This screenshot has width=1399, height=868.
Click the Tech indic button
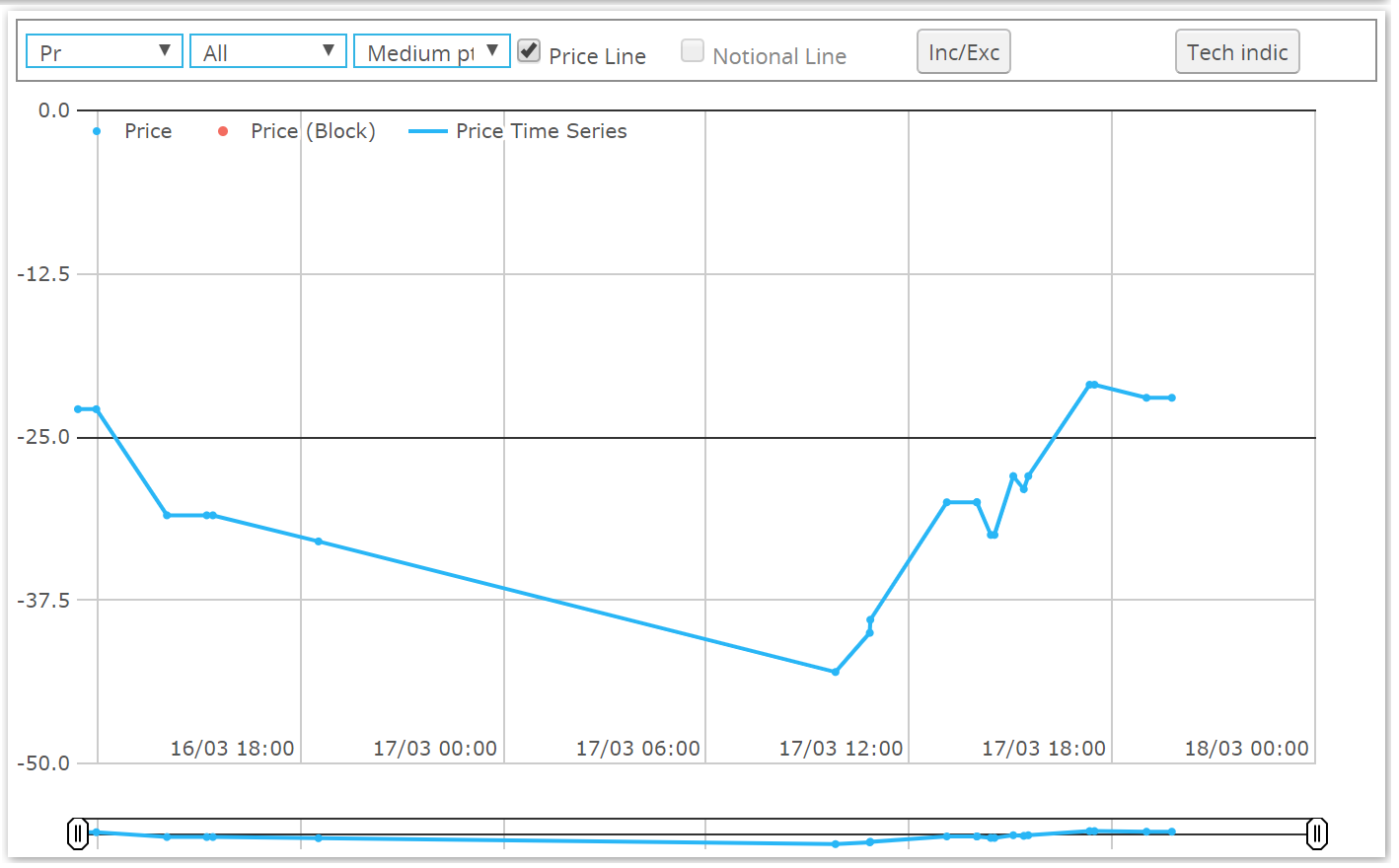click(1237, 51)
